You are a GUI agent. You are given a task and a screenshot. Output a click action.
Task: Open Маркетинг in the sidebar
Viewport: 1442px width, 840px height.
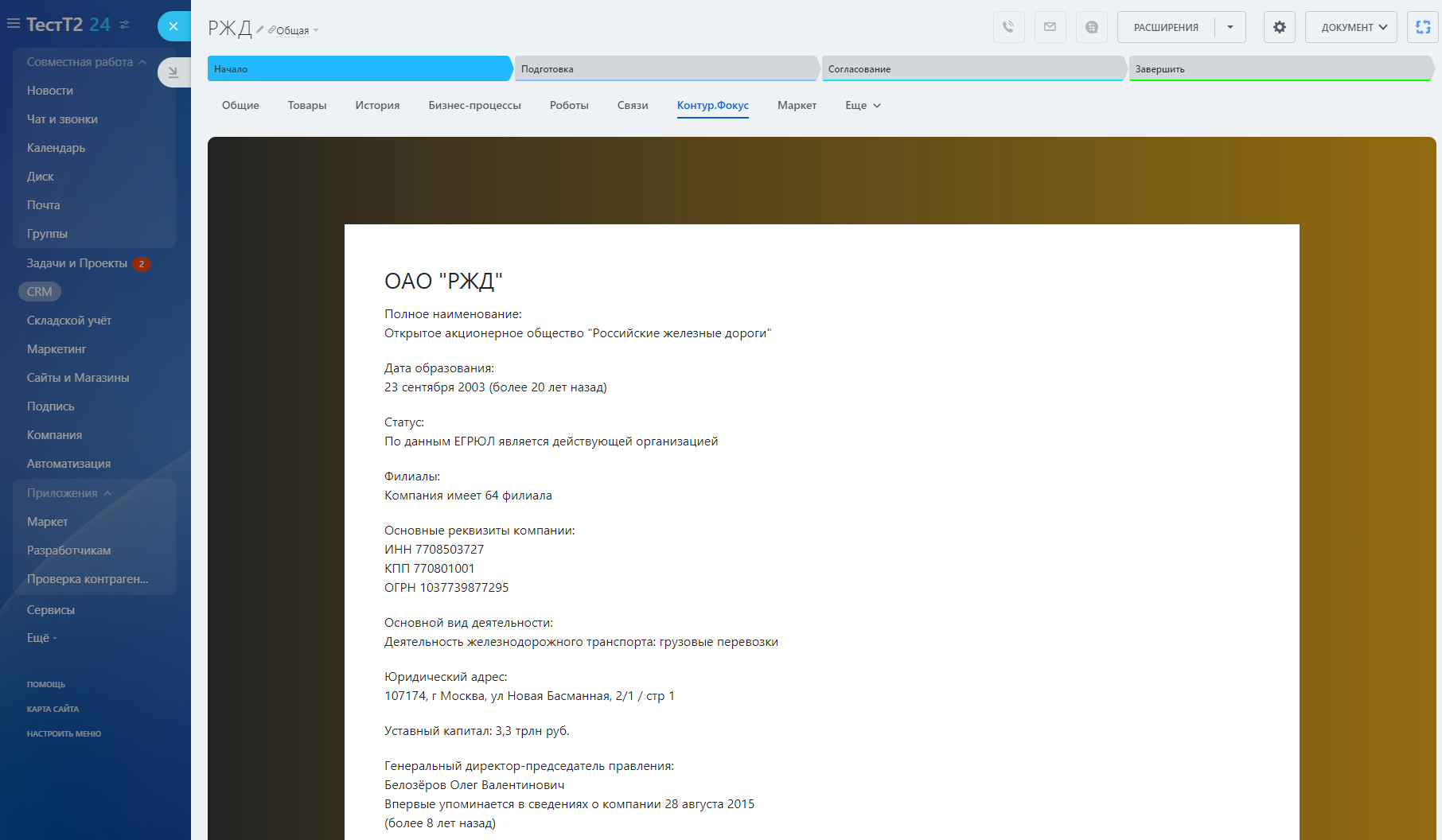point(57,349)
